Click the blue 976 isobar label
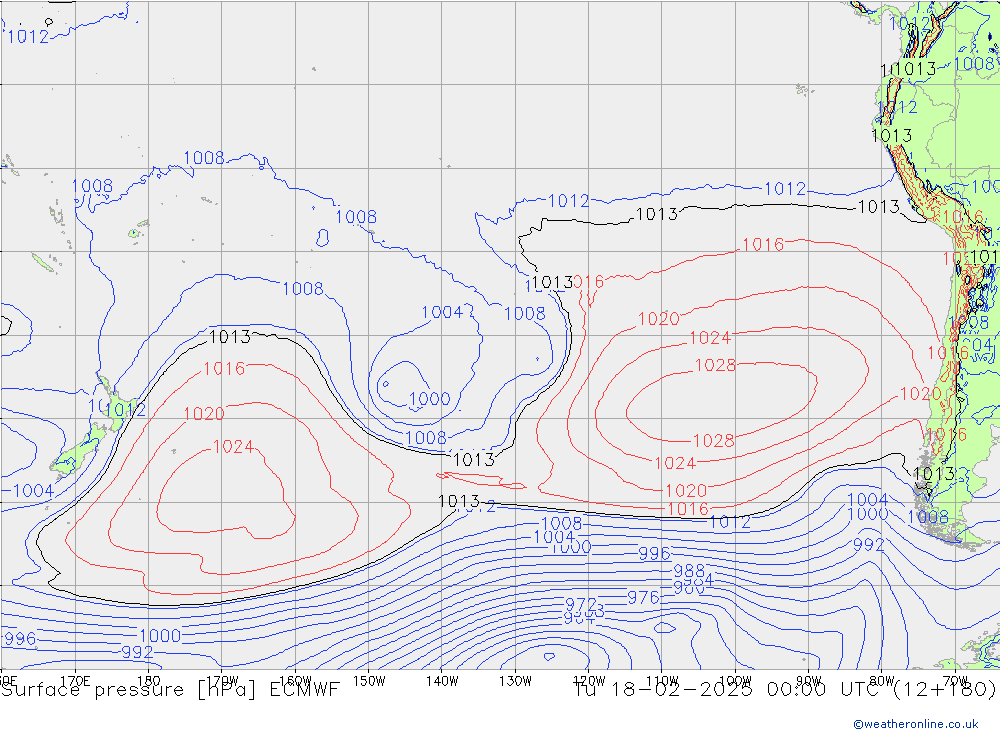This screenshot has height=733, width=1000. click(643, 598)
